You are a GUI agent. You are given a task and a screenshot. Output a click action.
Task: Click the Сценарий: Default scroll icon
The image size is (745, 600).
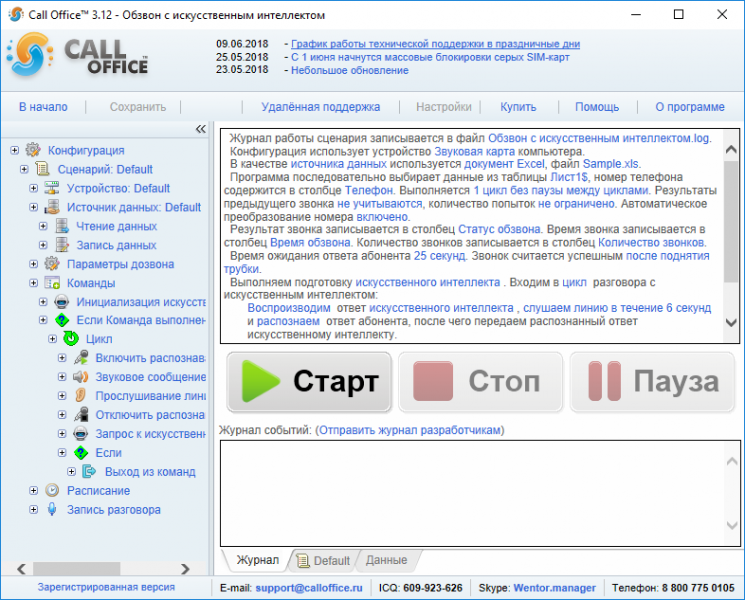tap(42, 169)
